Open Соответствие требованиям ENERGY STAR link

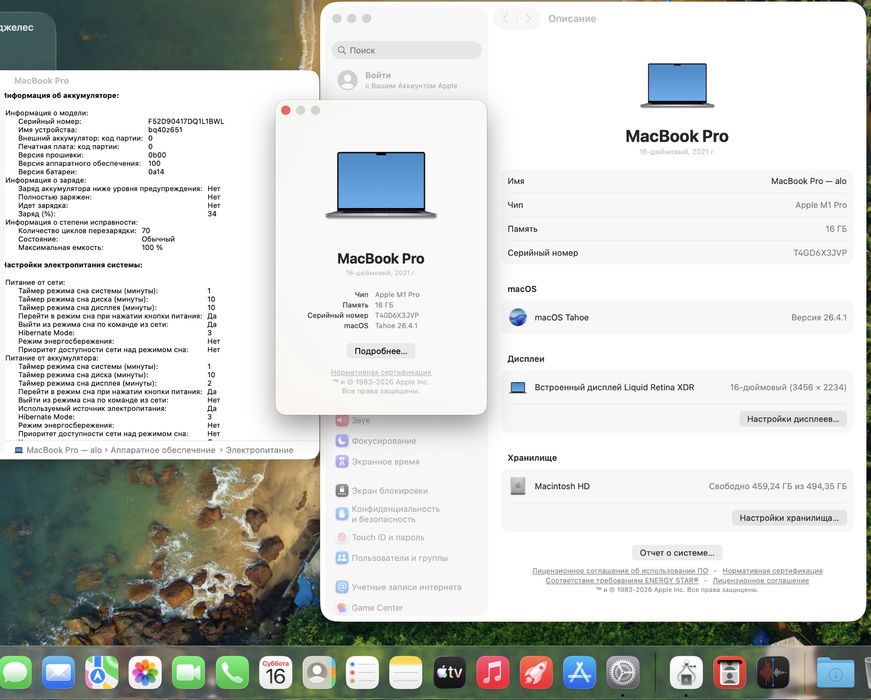coord(622,580)
